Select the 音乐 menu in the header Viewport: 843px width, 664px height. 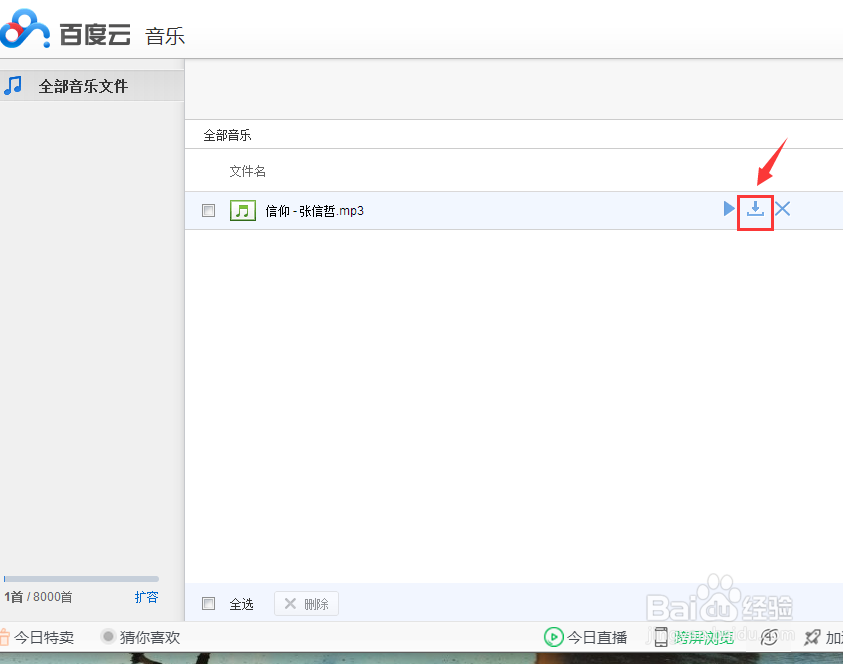[164, 36]
